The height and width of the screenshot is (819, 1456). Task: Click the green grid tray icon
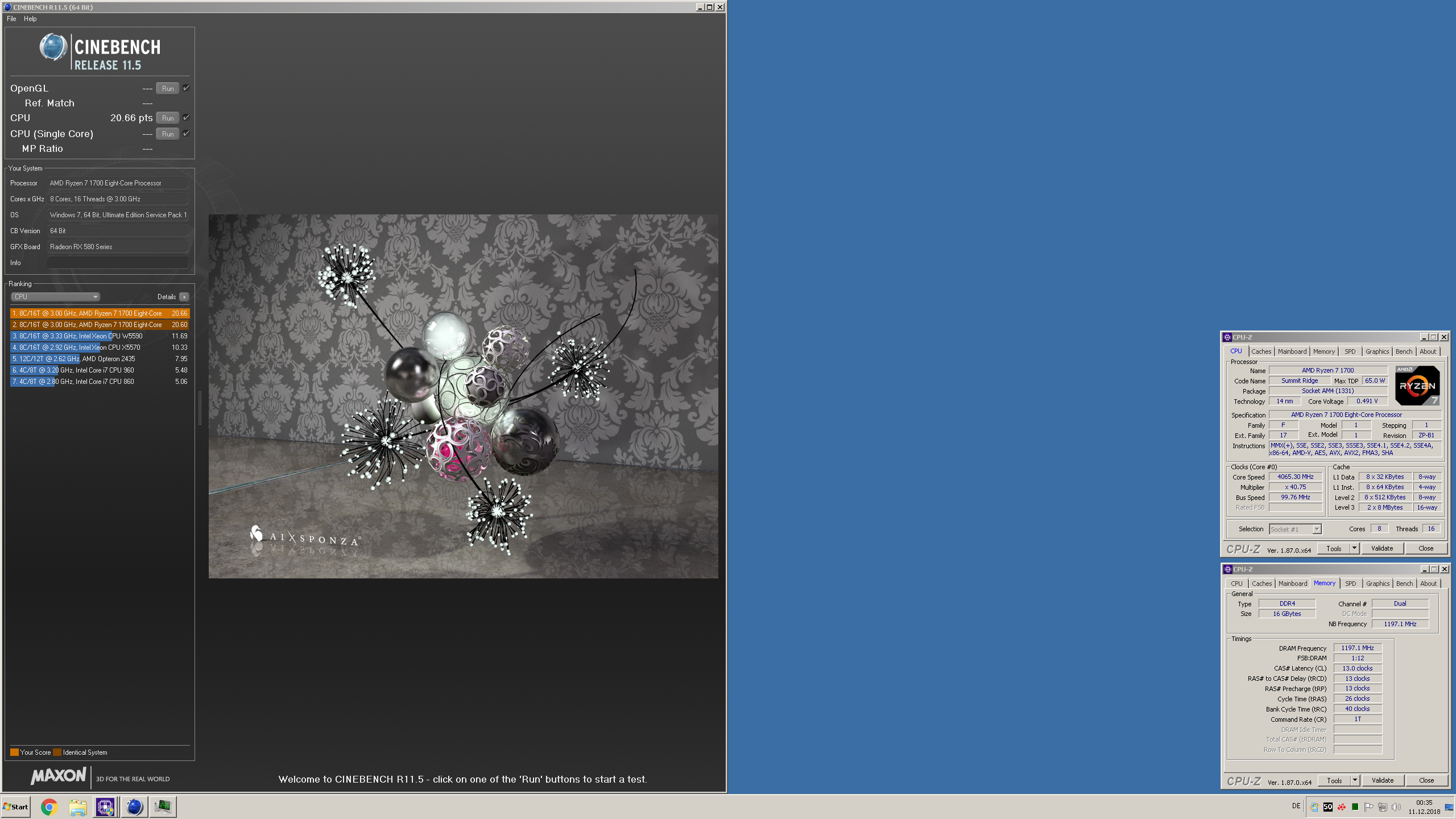point(1355,806)
